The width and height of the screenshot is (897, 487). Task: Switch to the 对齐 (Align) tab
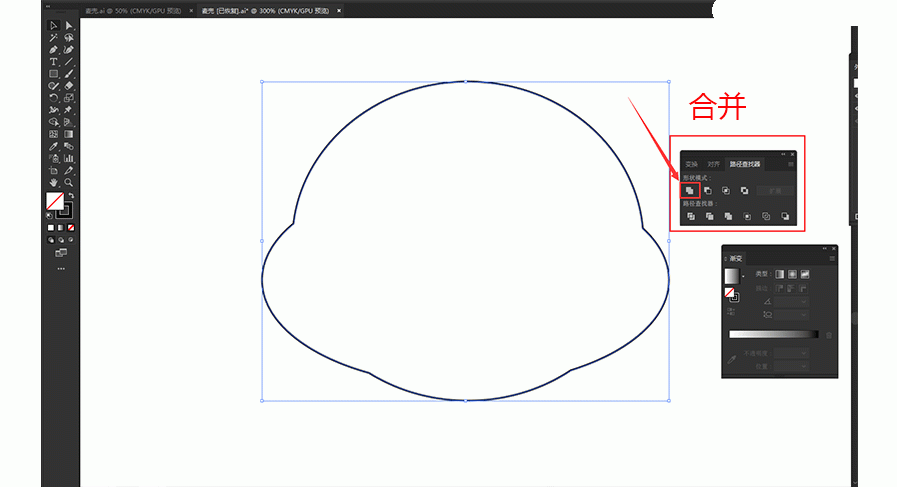pos(713,164)
